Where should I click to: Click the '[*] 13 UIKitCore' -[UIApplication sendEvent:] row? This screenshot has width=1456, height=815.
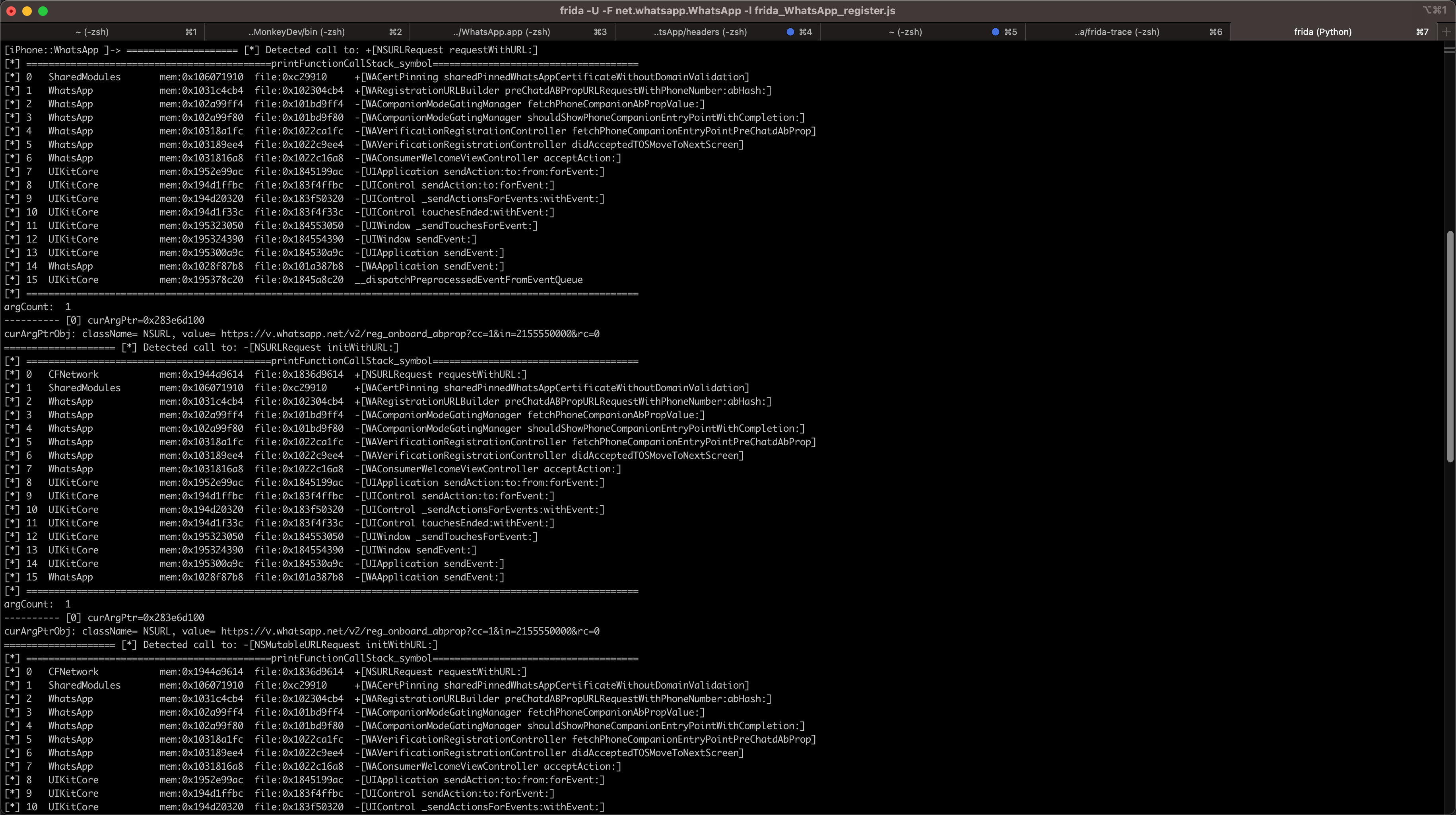[x=254, y=252]
